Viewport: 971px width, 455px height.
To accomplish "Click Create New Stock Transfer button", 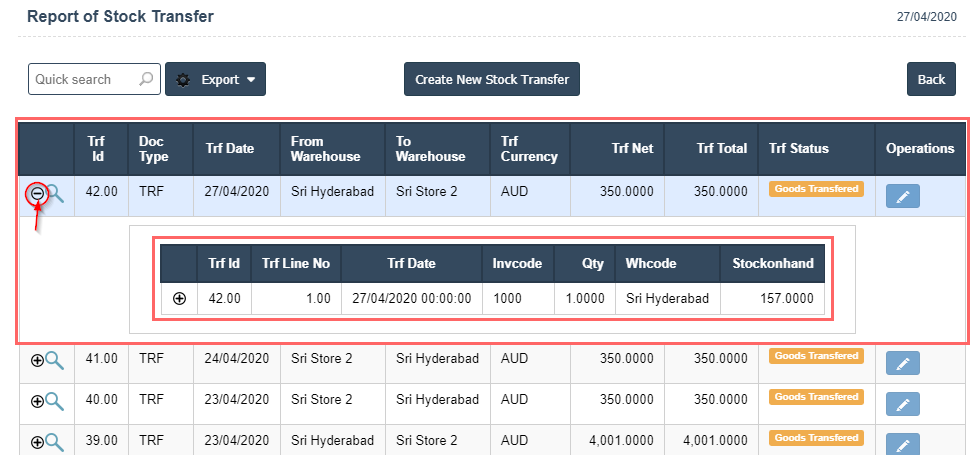I will pyautogui.click(x=492, y=80).
